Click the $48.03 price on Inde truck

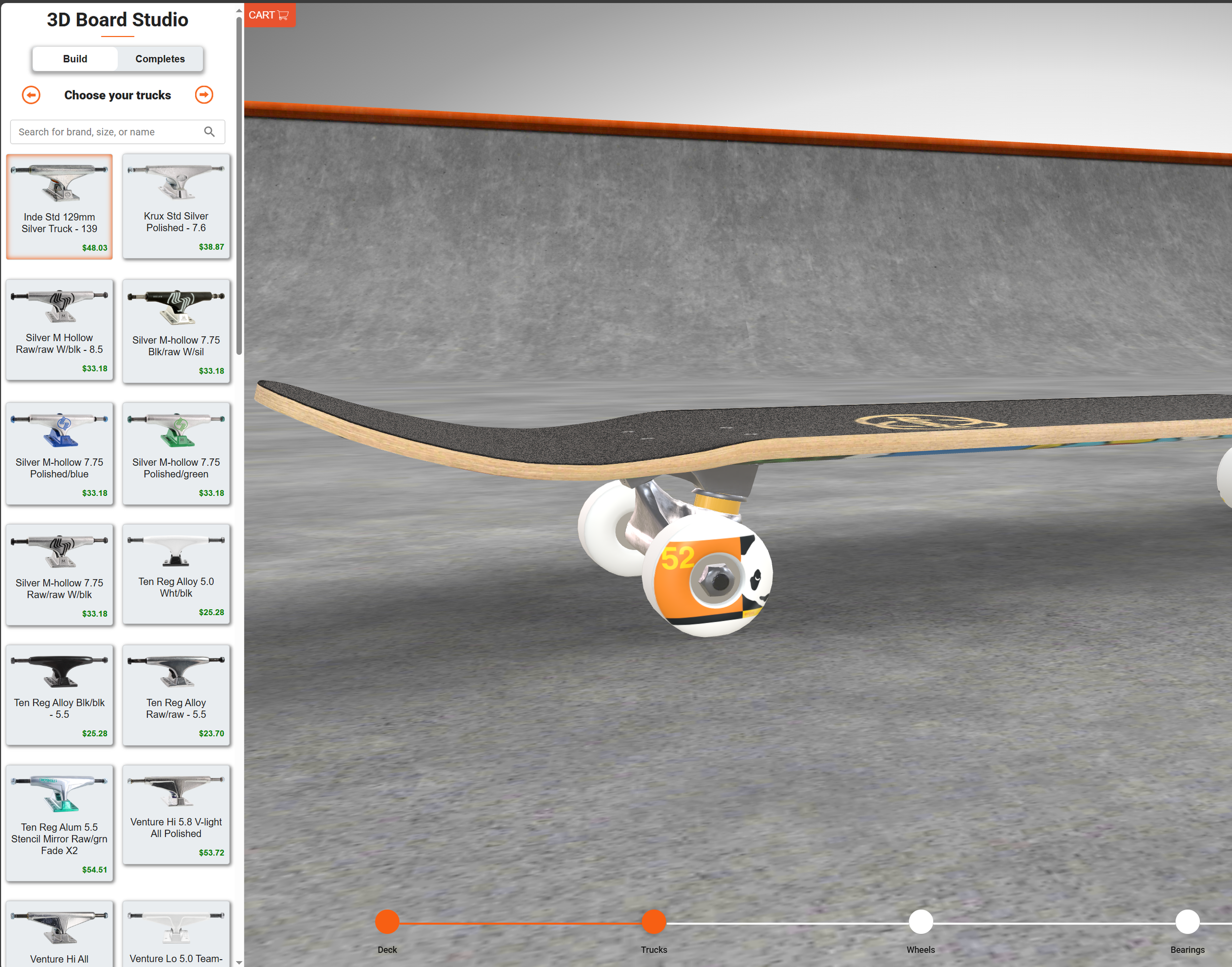point(95,248)
